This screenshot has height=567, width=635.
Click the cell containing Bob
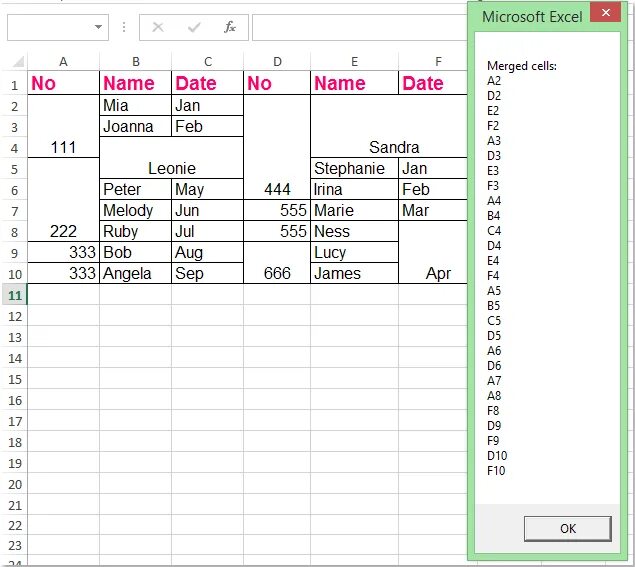click(x=136, y=252)
